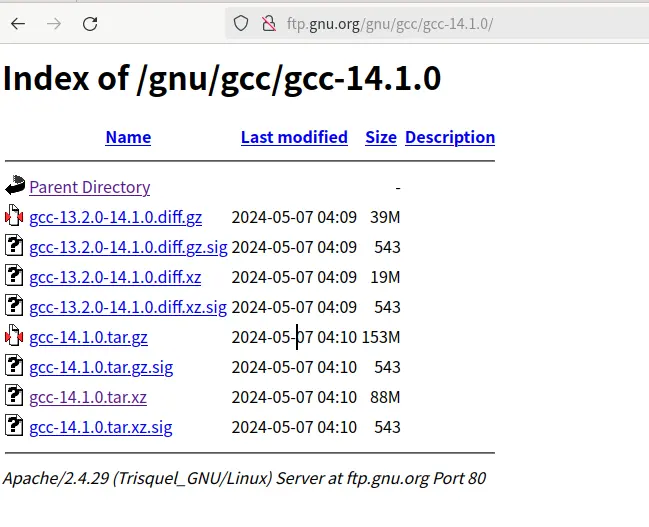
Task: Click the 19M size value
Action: coord(385,277)
